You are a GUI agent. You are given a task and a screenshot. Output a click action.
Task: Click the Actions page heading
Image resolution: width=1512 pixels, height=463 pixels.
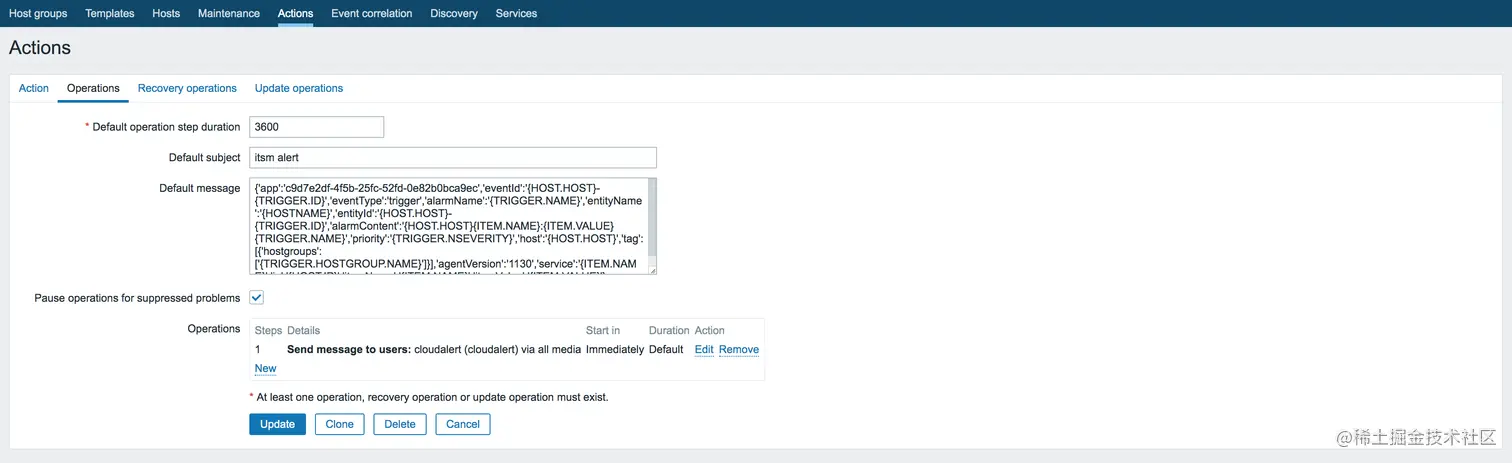(40, 48)
